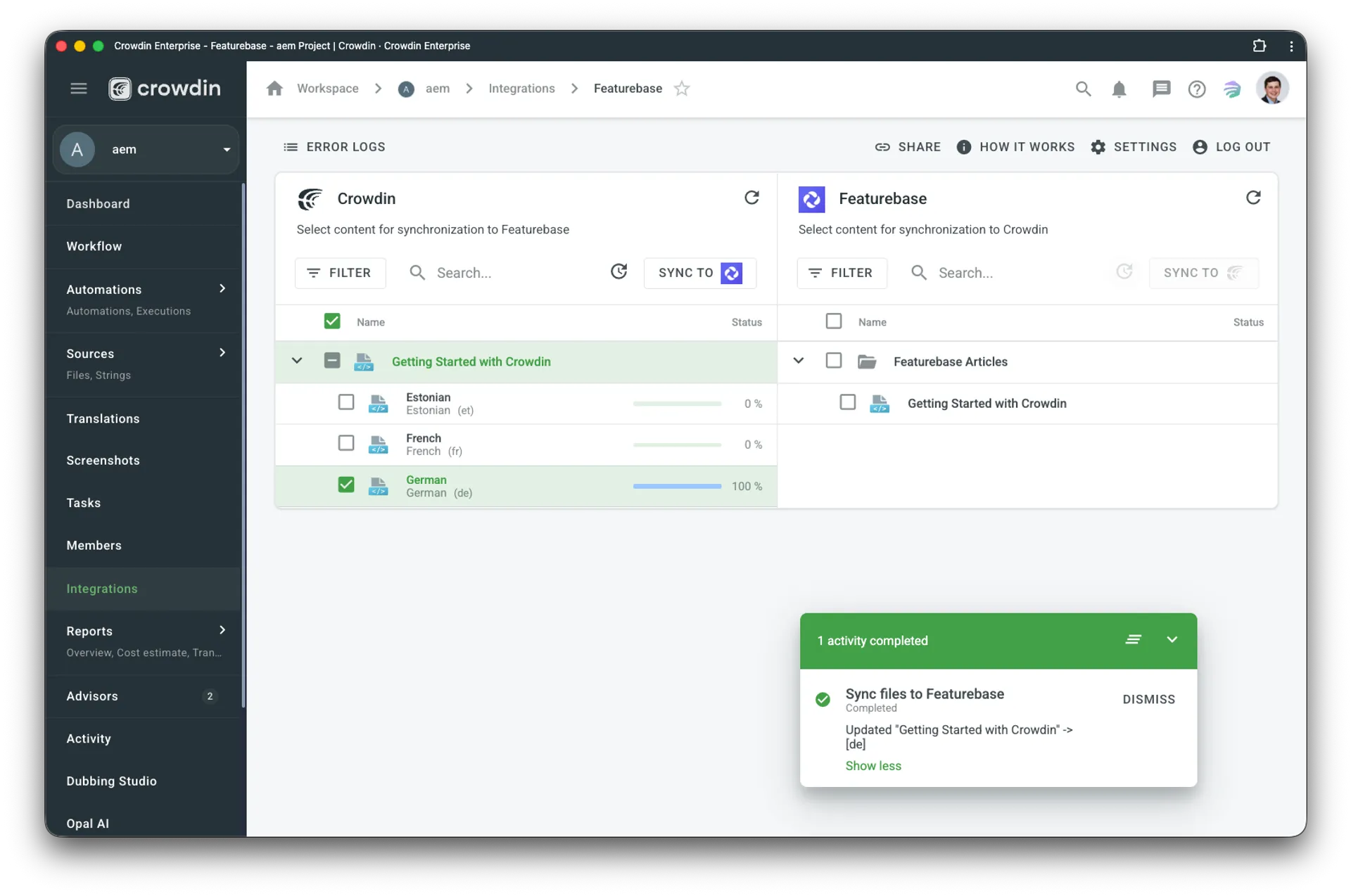Image resolution: width=1351 pixels, height=896 pixels.
Task: Expand the Sources submenu arrow
Action: pyautogui.click(x=222, y=353)
